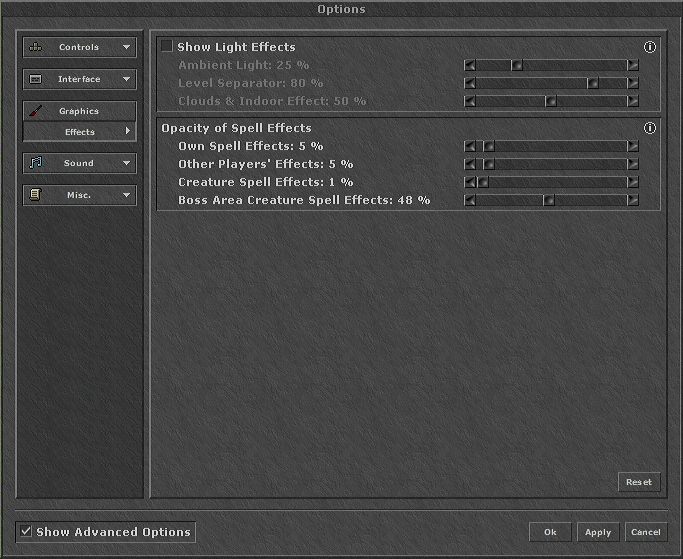Expand the Controls dropdown arrow
Viewport: 683px width, 559px height.
tap(126, 47)
